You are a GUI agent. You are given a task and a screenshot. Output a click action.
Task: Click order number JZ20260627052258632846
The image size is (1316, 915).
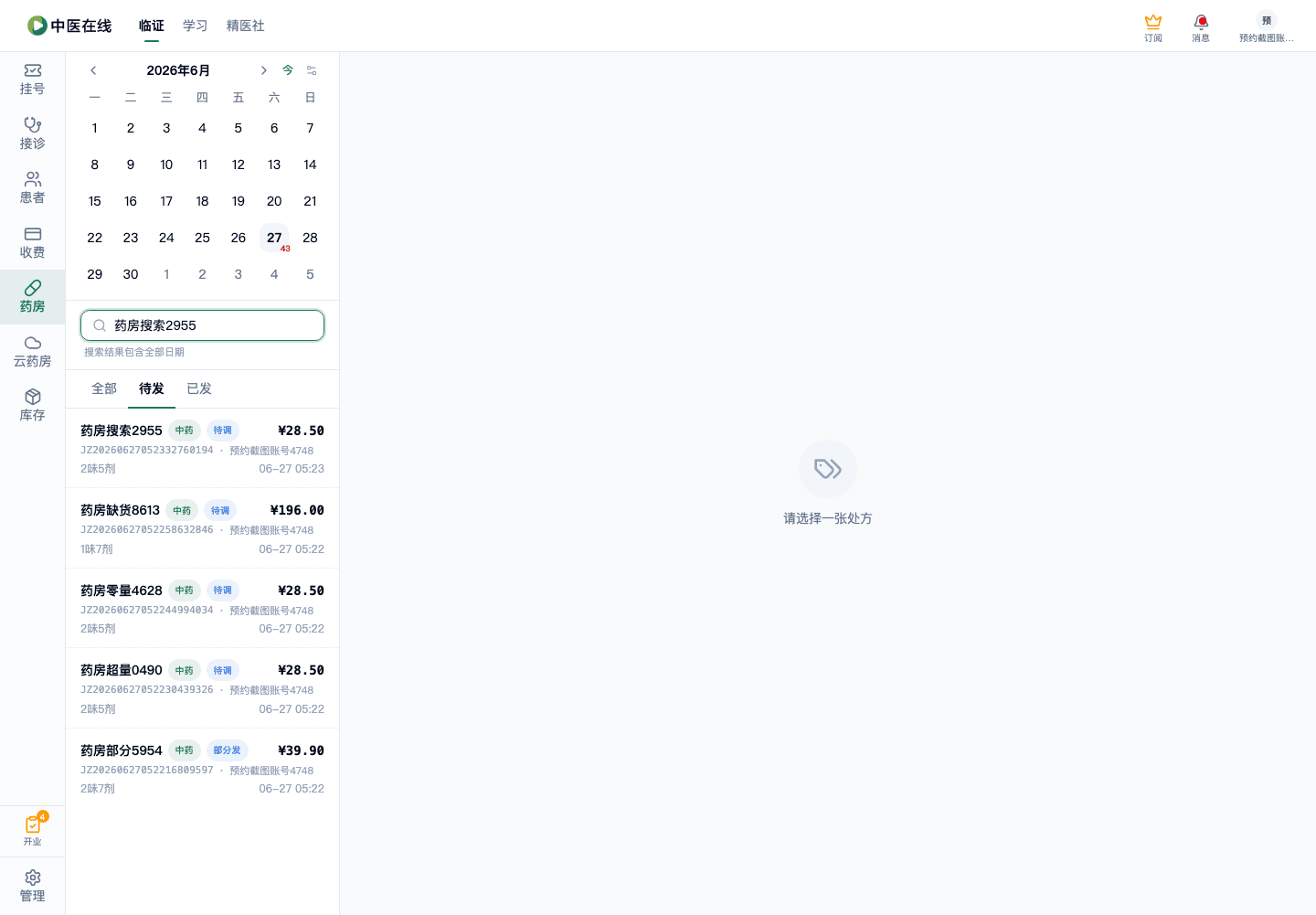[x=147, y=530]
